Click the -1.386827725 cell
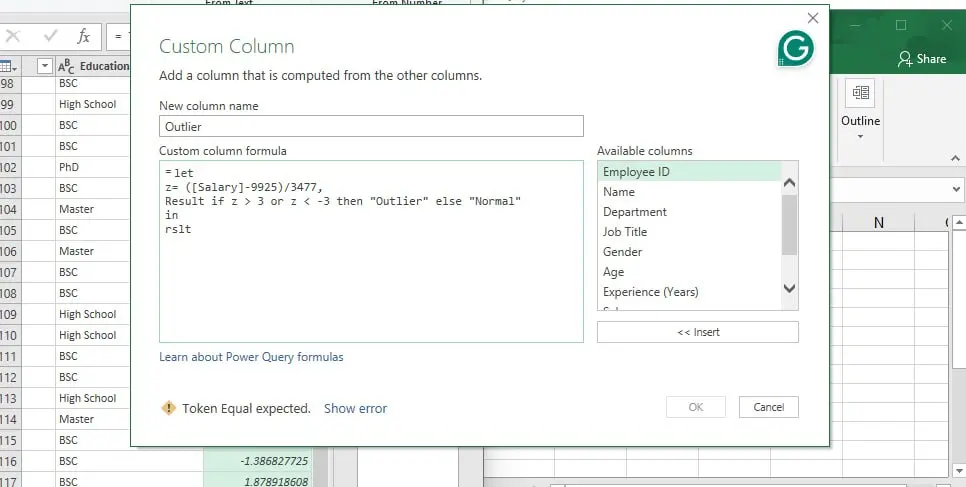 (x=258, y=461)
